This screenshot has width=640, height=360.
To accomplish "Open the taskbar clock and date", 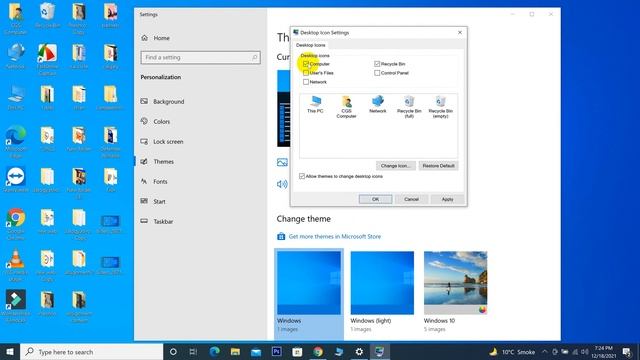I will (603, 351).
